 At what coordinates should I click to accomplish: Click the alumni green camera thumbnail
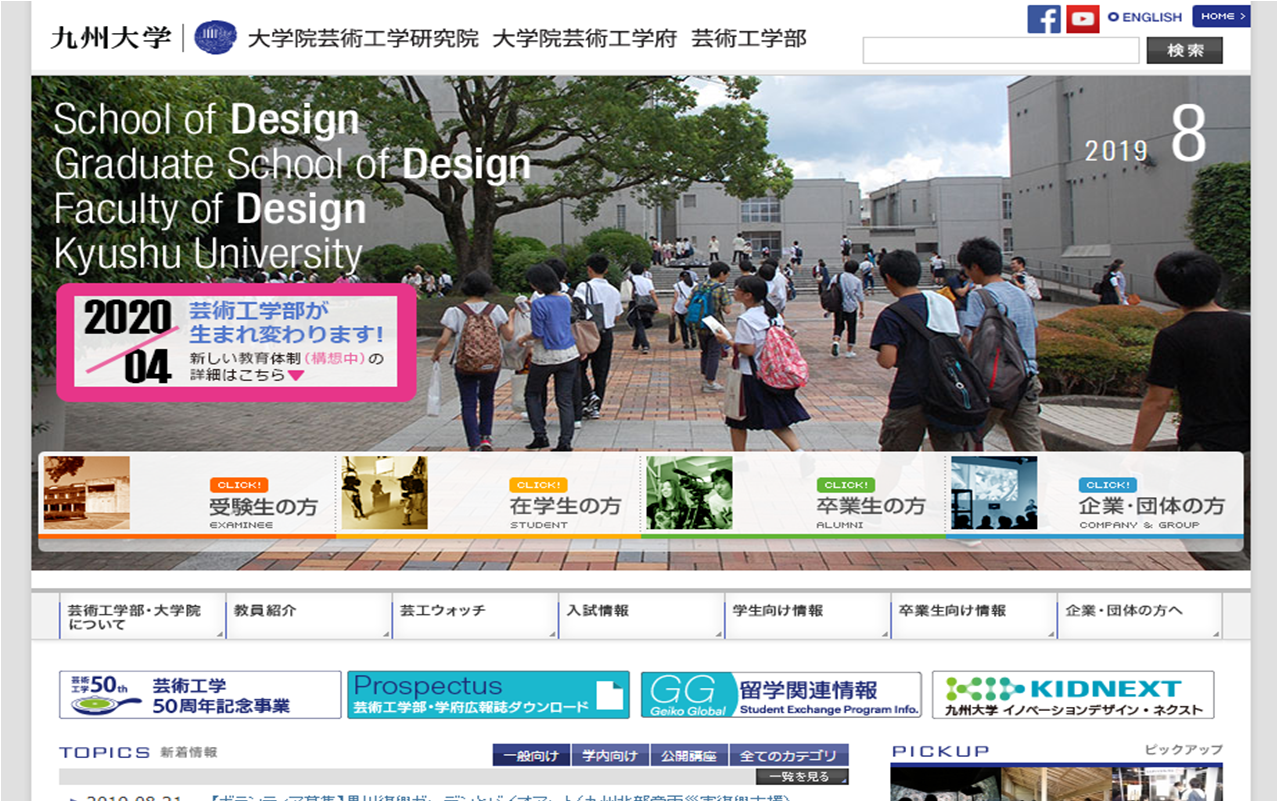coord(689,493)
